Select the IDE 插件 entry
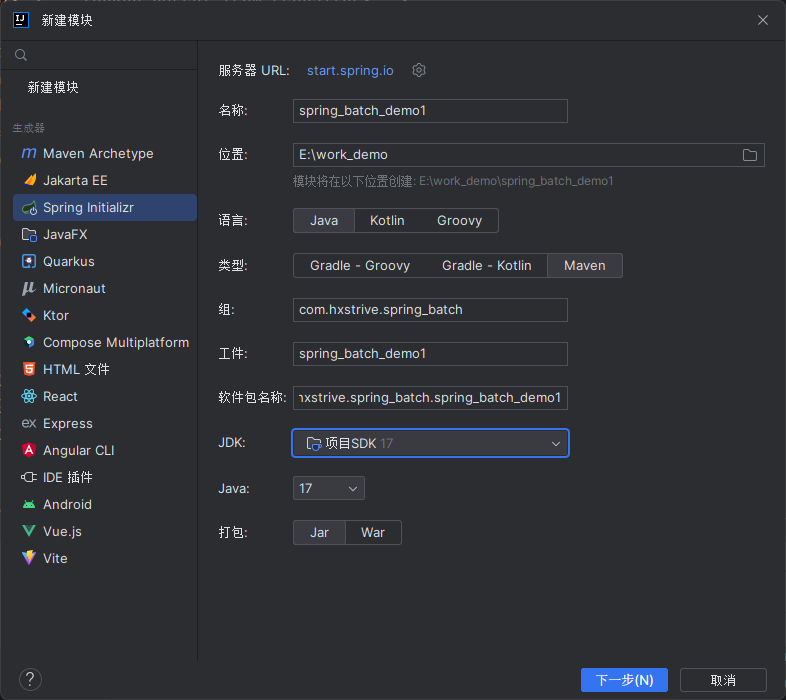This screenshot has width=786, height=700. click(105, 477)
